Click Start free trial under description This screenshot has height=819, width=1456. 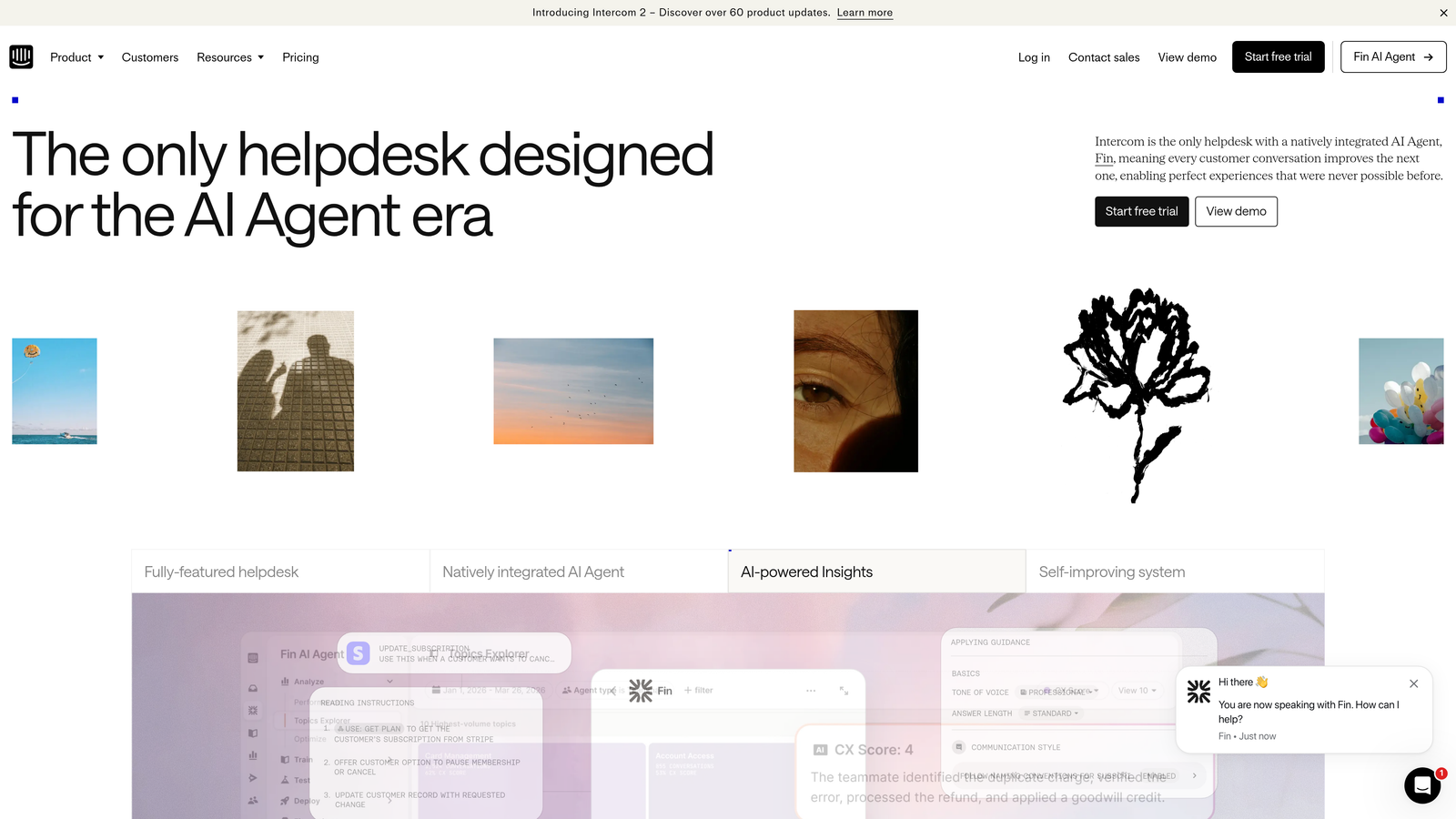[1141, 211]
